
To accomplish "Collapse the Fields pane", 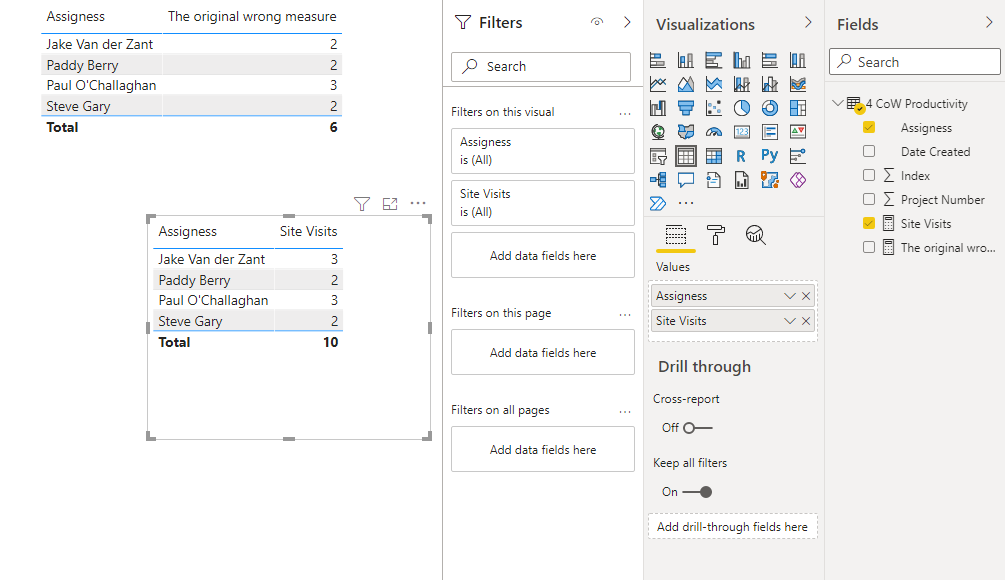I will pyautogui.click(x=989, y=23).
